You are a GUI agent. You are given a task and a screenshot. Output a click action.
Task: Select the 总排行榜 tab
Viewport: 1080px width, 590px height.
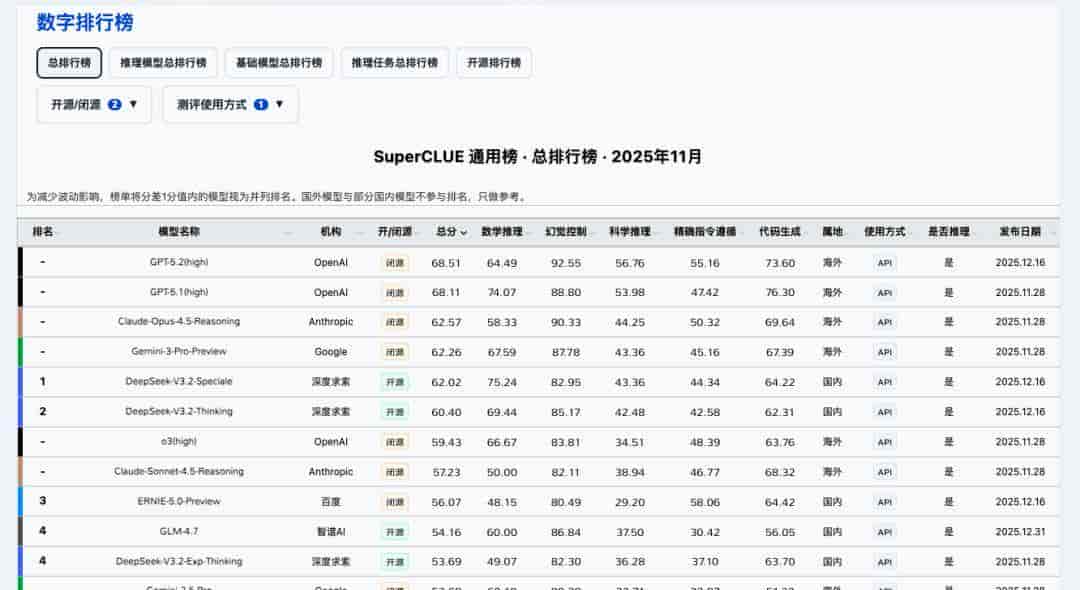click(x=69, y=63)
